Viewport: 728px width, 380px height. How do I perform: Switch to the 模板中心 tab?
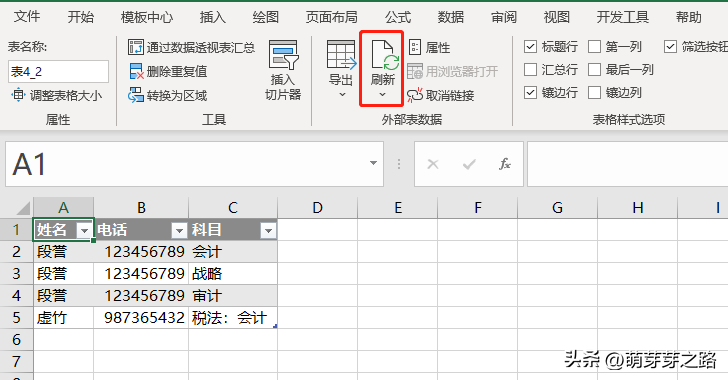click(x=147, y=17)
